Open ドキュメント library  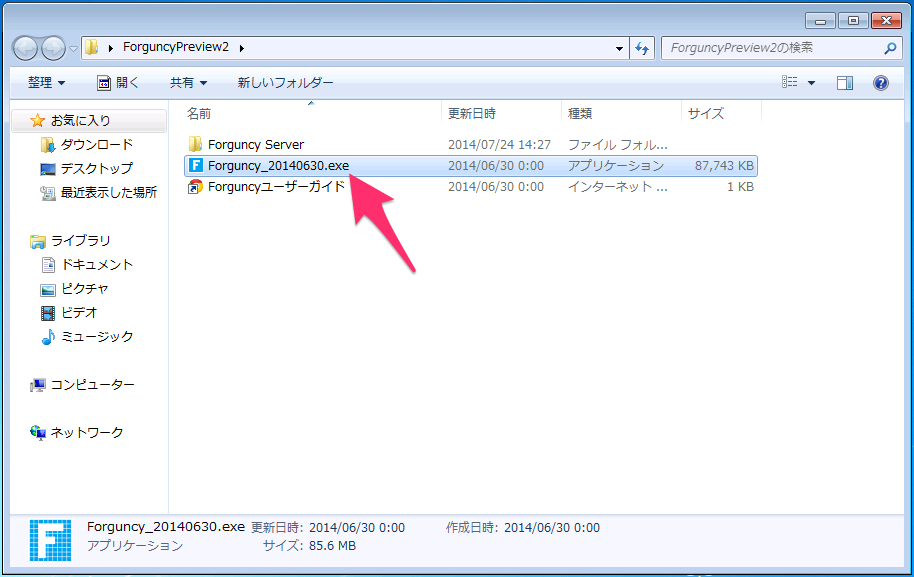(97, 265)
